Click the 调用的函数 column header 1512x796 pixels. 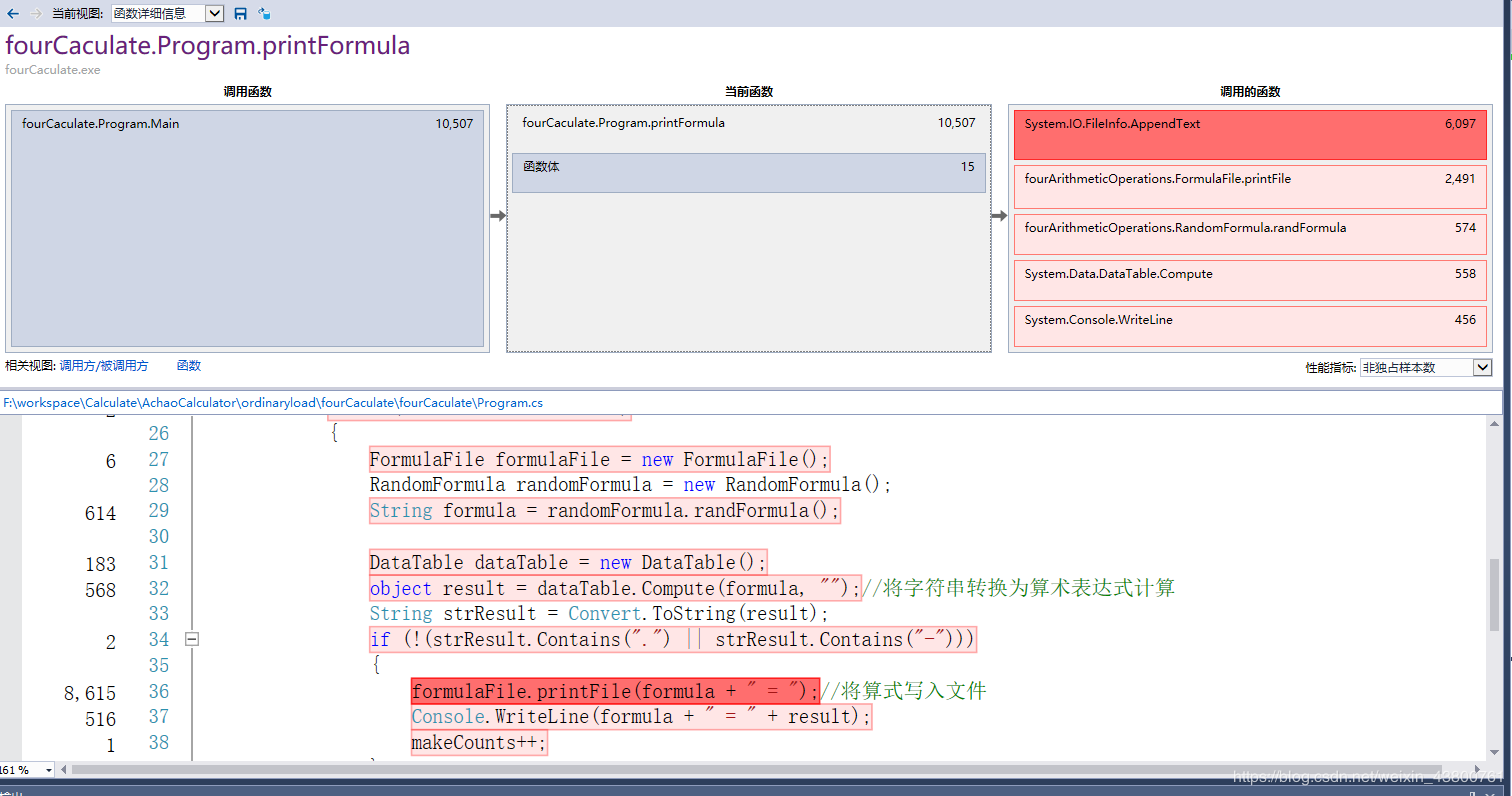tap(1250, 92)
